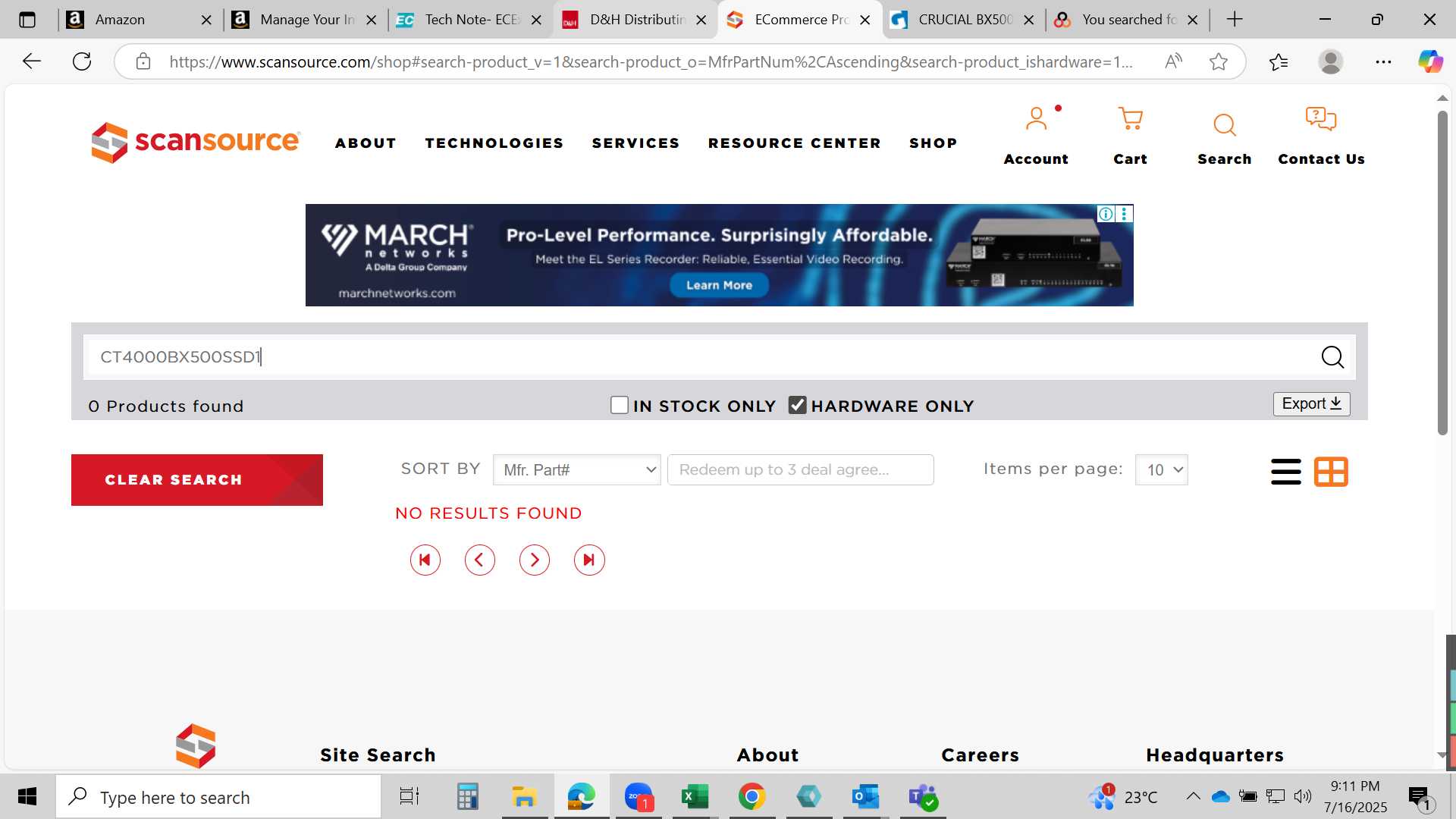Open the Calculator from the taskbar
The width and height of the screenshot is (1456, 819).
coord(467,796)
